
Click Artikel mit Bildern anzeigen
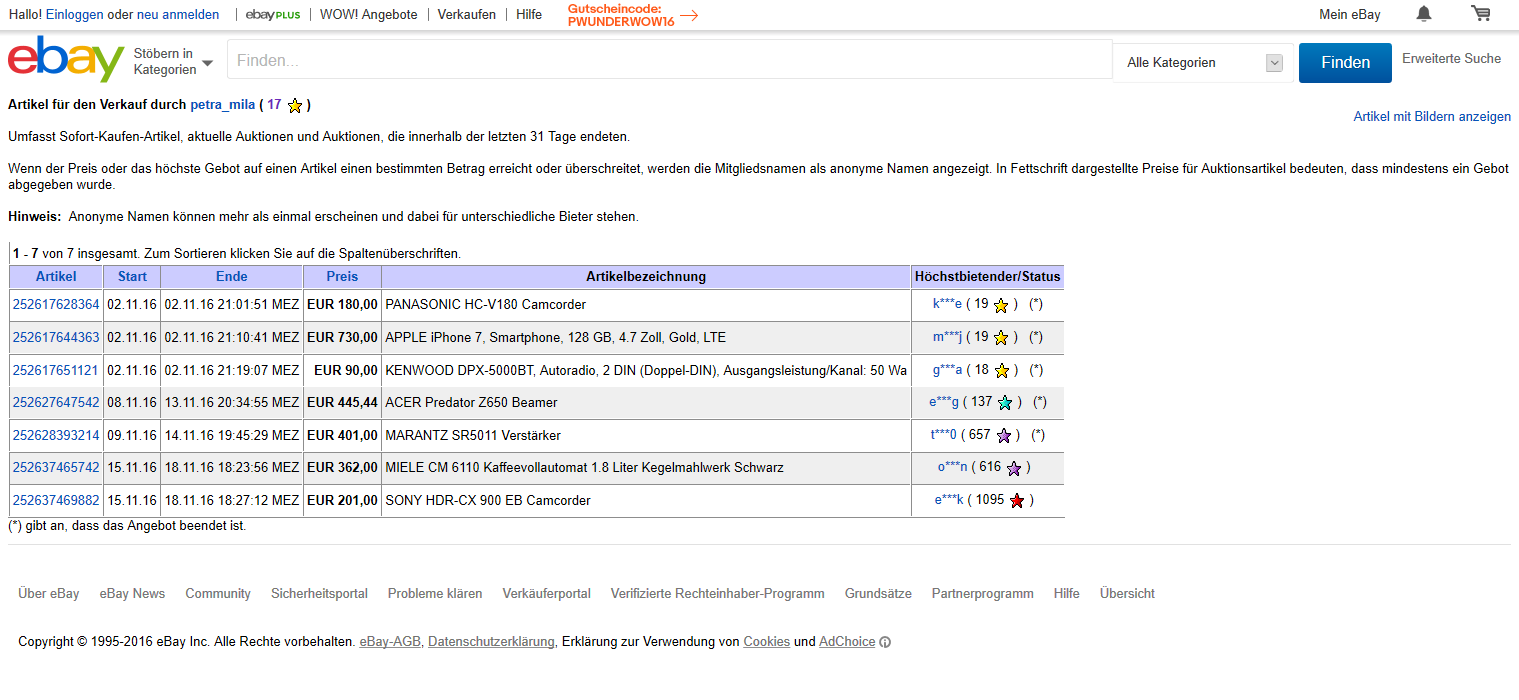point(1432,116)
